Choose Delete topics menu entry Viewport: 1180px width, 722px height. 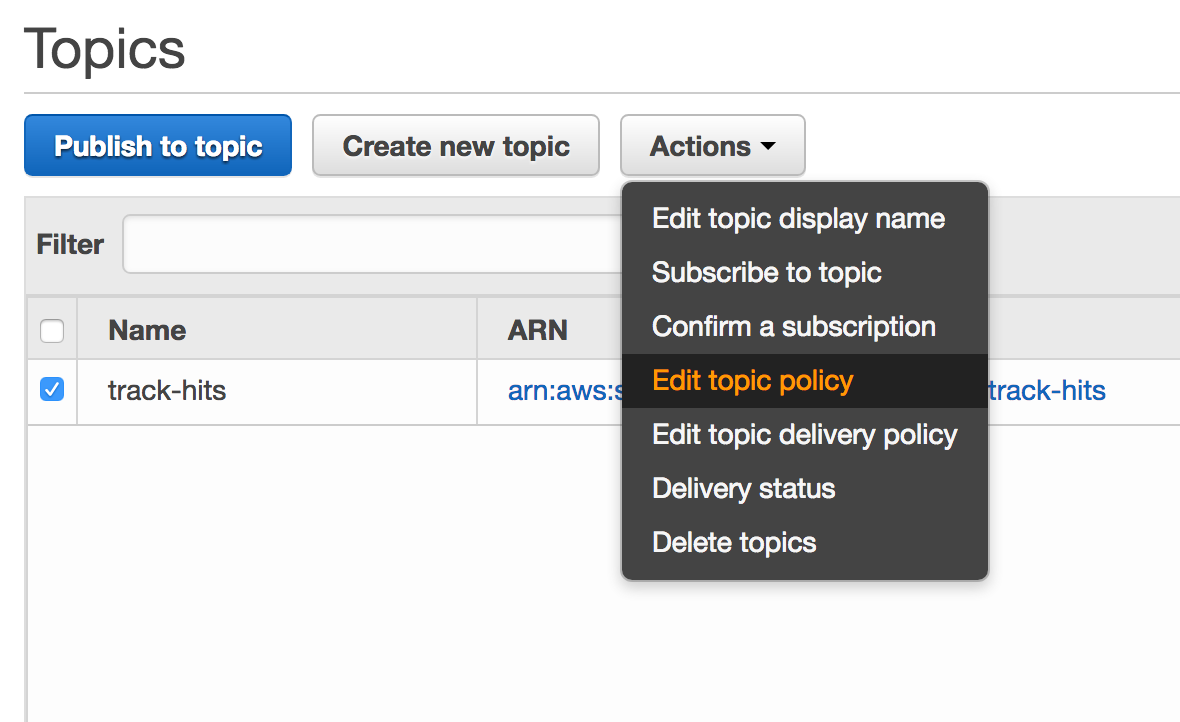click(804, 544)
